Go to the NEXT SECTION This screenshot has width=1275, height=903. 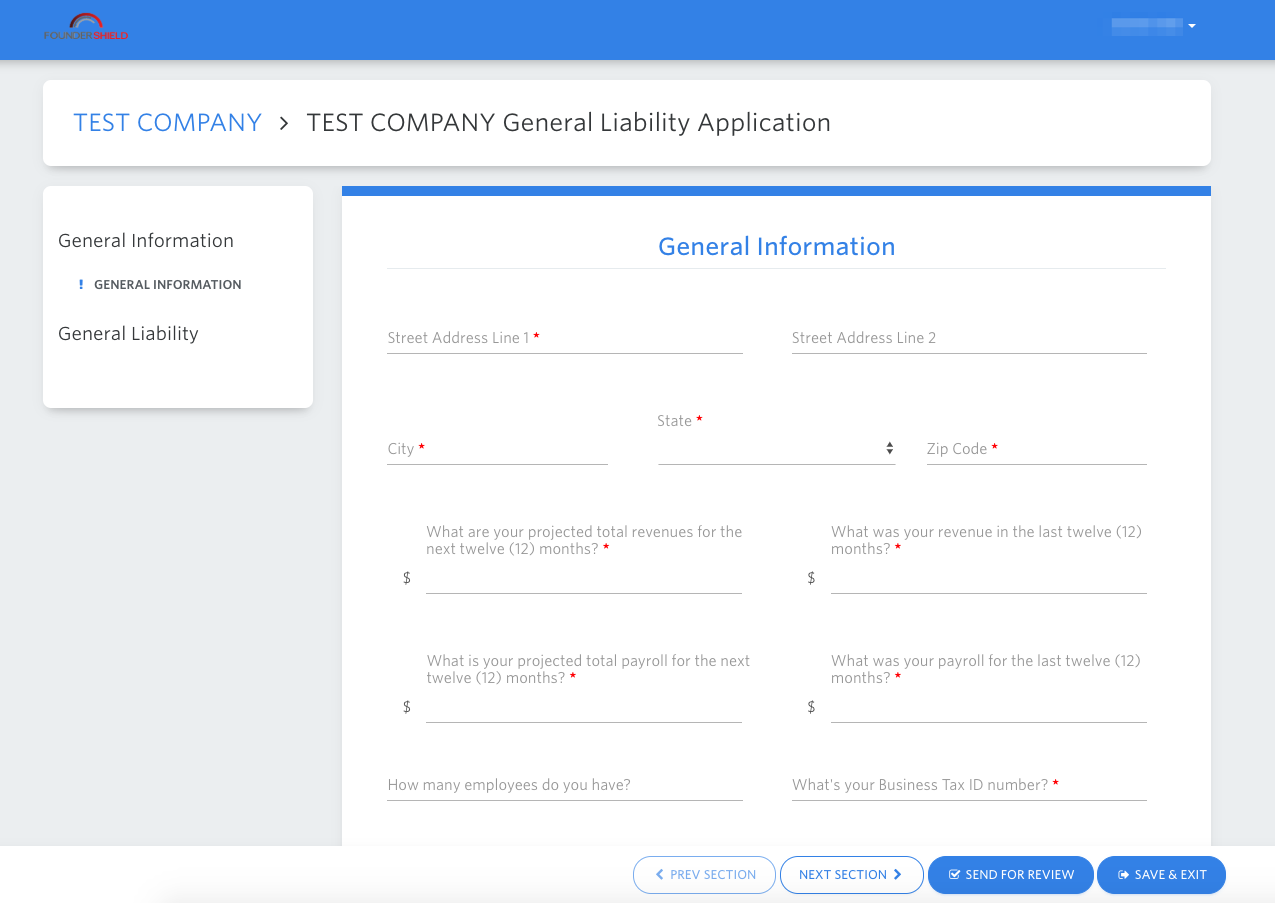(851, 875)
